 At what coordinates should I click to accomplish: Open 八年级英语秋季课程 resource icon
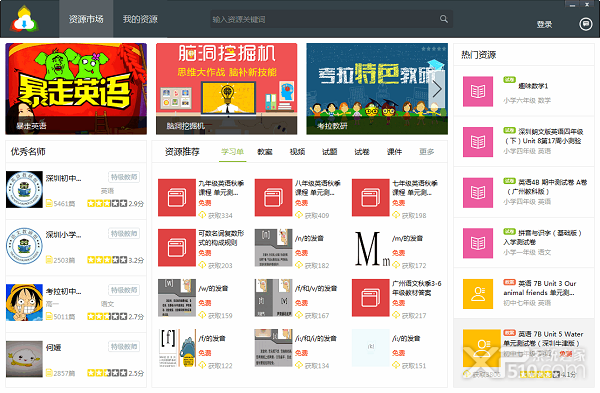click(x=274, y=198)
